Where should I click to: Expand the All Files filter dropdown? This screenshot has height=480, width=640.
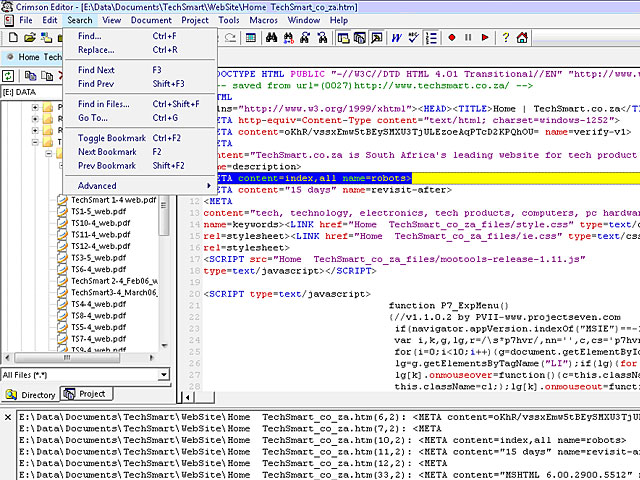(164, 375)
